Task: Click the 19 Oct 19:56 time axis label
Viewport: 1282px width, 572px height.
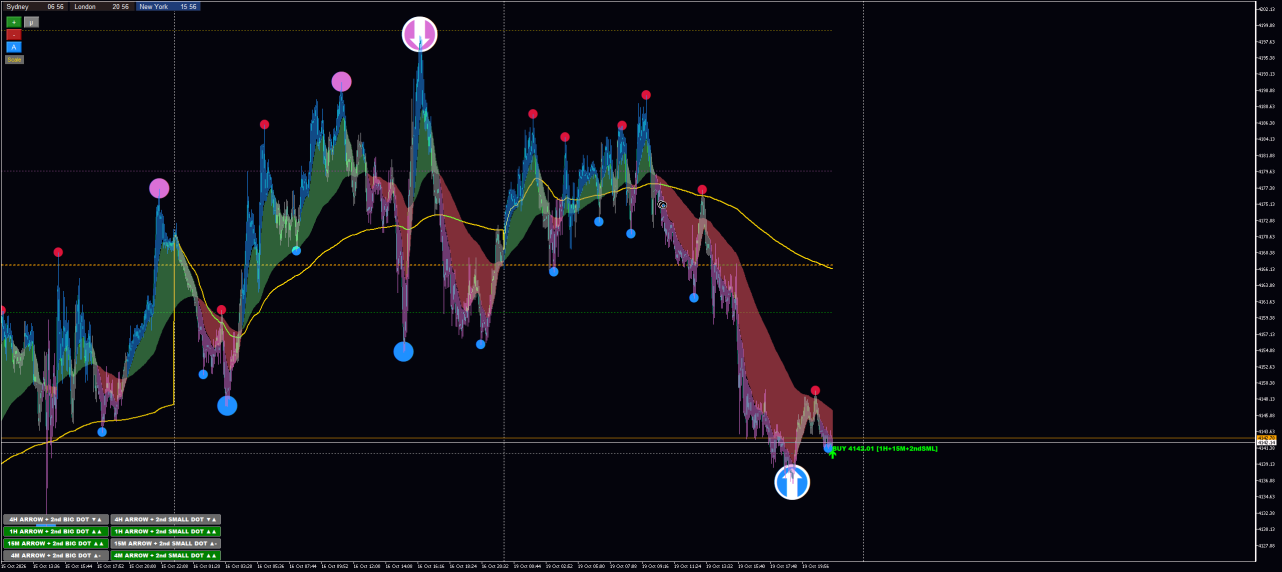Action: 814,566
